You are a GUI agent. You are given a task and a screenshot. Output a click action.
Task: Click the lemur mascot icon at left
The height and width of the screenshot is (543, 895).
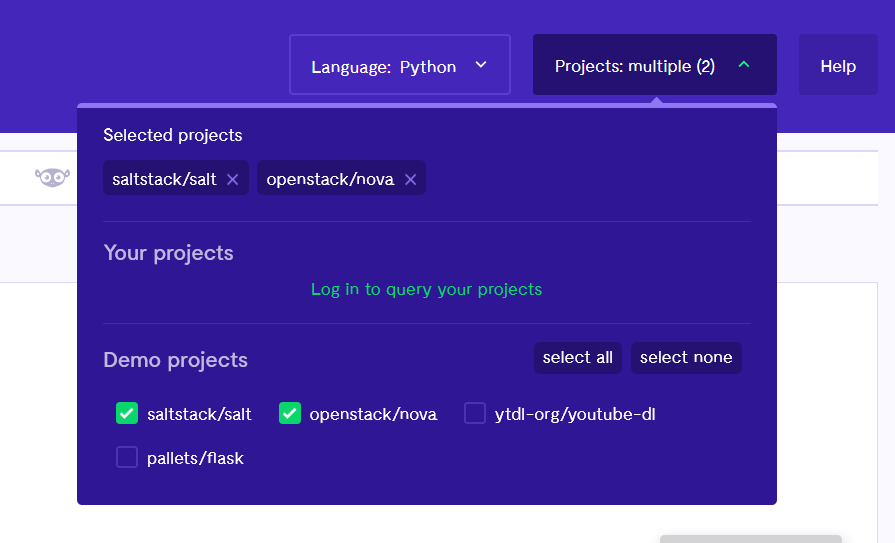[53, 178]
